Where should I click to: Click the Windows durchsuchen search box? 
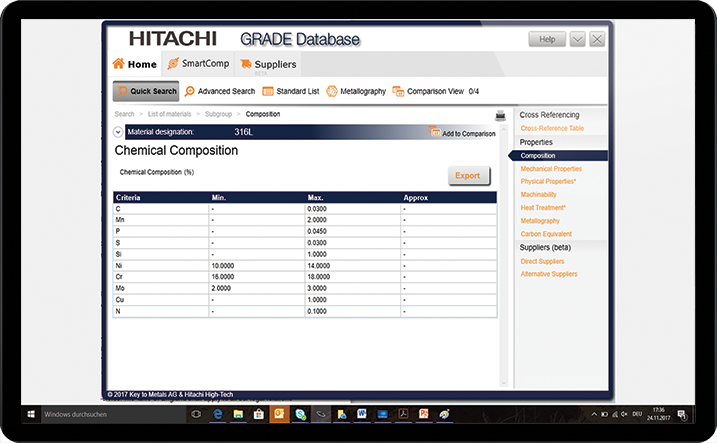[x=113, y=414]
